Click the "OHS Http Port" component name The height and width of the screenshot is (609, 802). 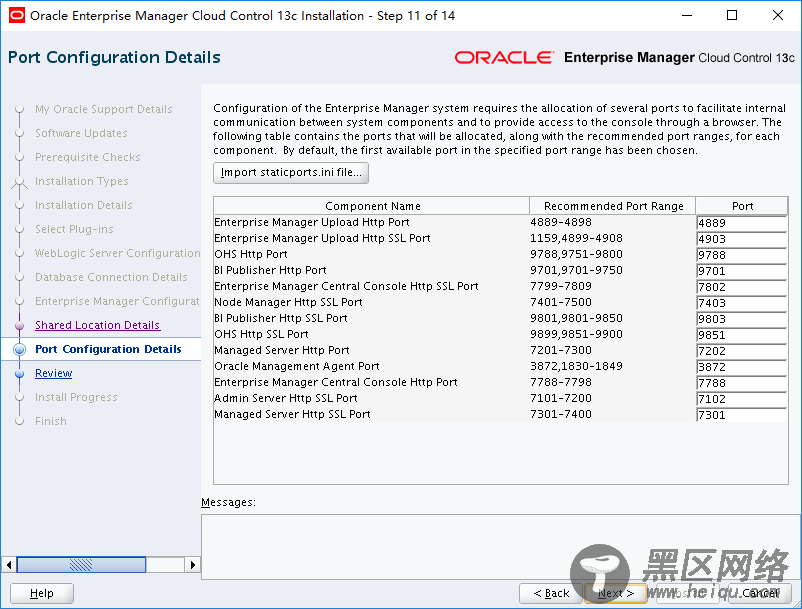[x=251, y=254]
